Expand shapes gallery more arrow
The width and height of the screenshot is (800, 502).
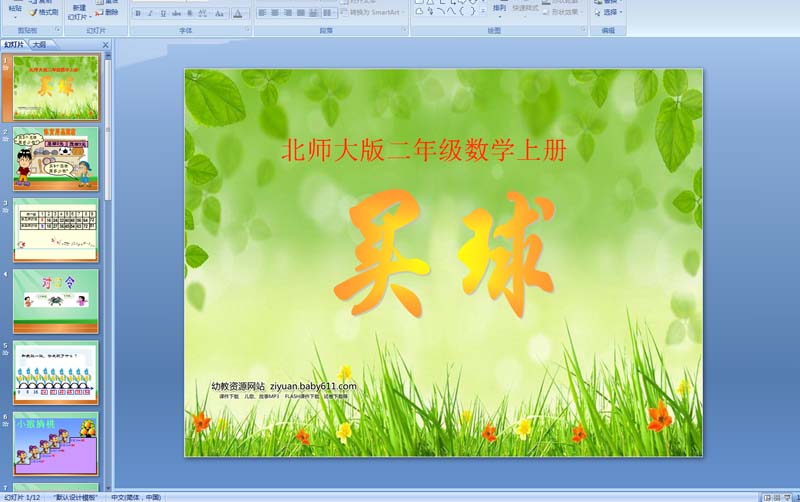click(483, 12)
